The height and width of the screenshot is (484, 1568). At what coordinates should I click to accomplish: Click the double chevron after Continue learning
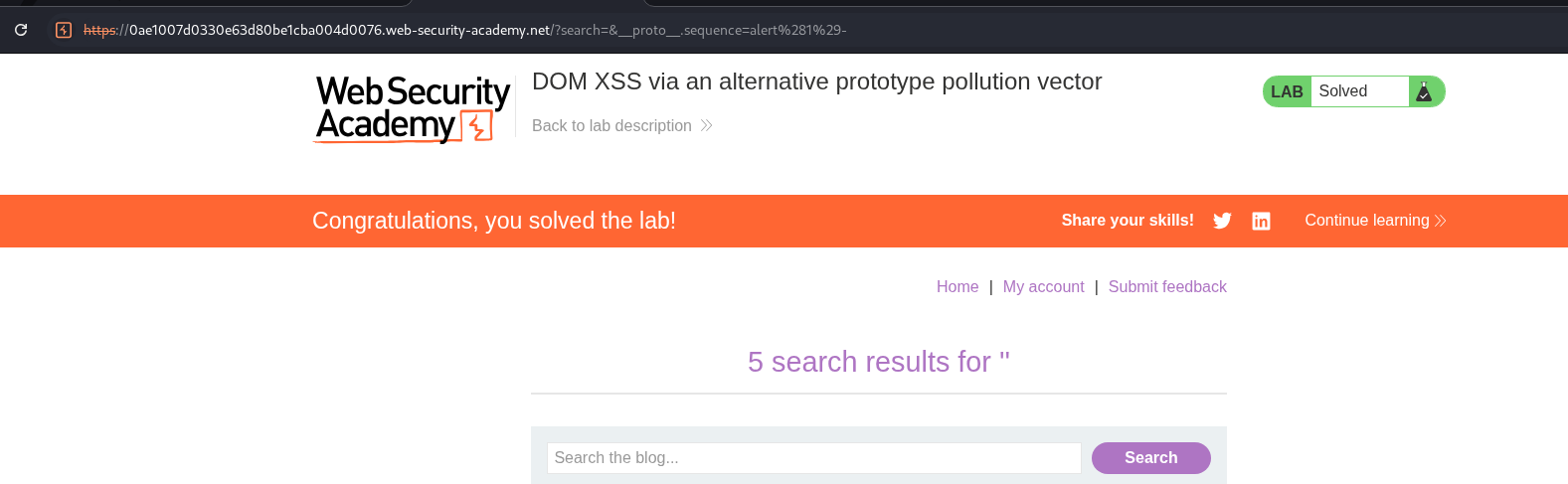click(1441, 221)
